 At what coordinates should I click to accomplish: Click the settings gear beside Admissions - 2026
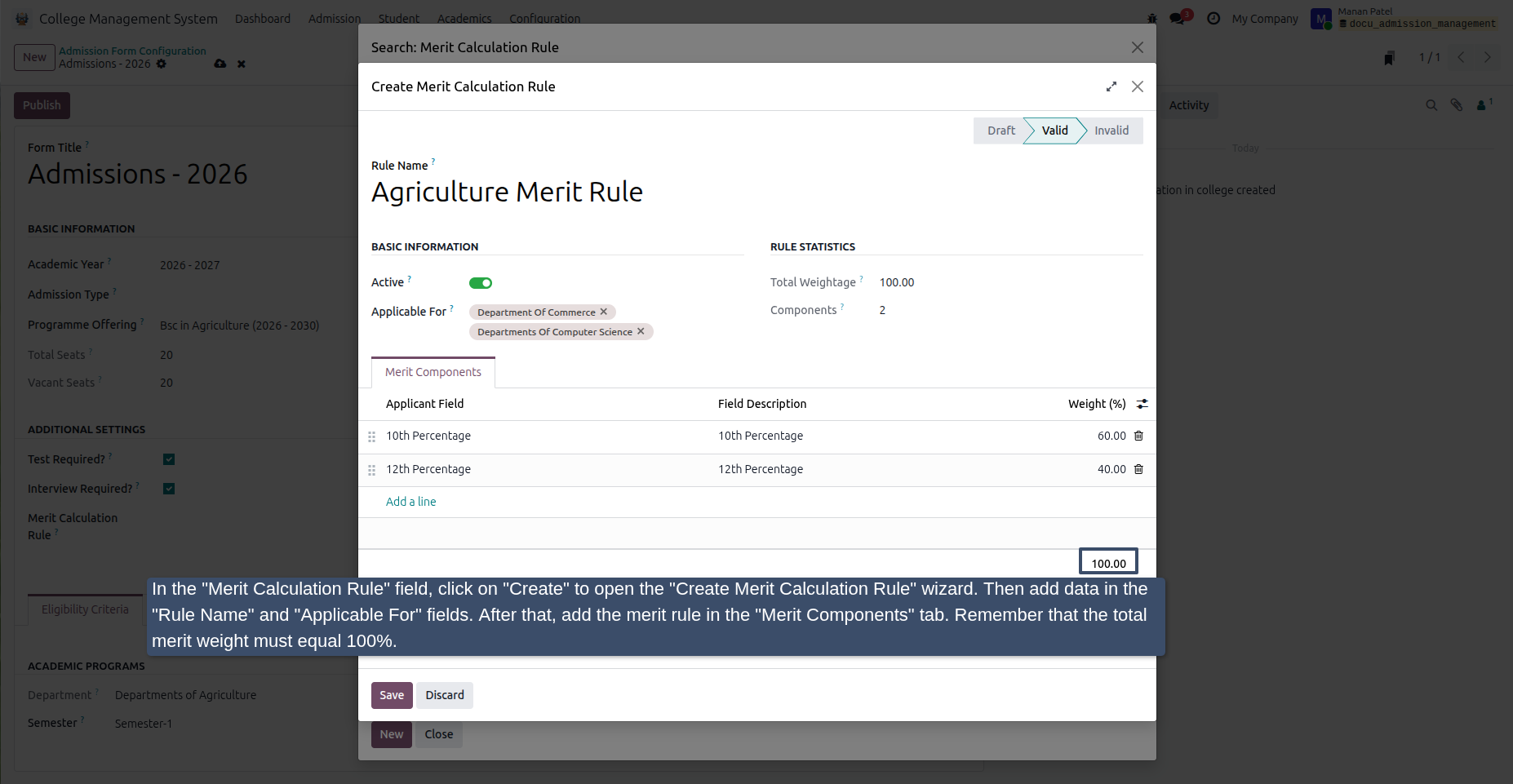162,64
